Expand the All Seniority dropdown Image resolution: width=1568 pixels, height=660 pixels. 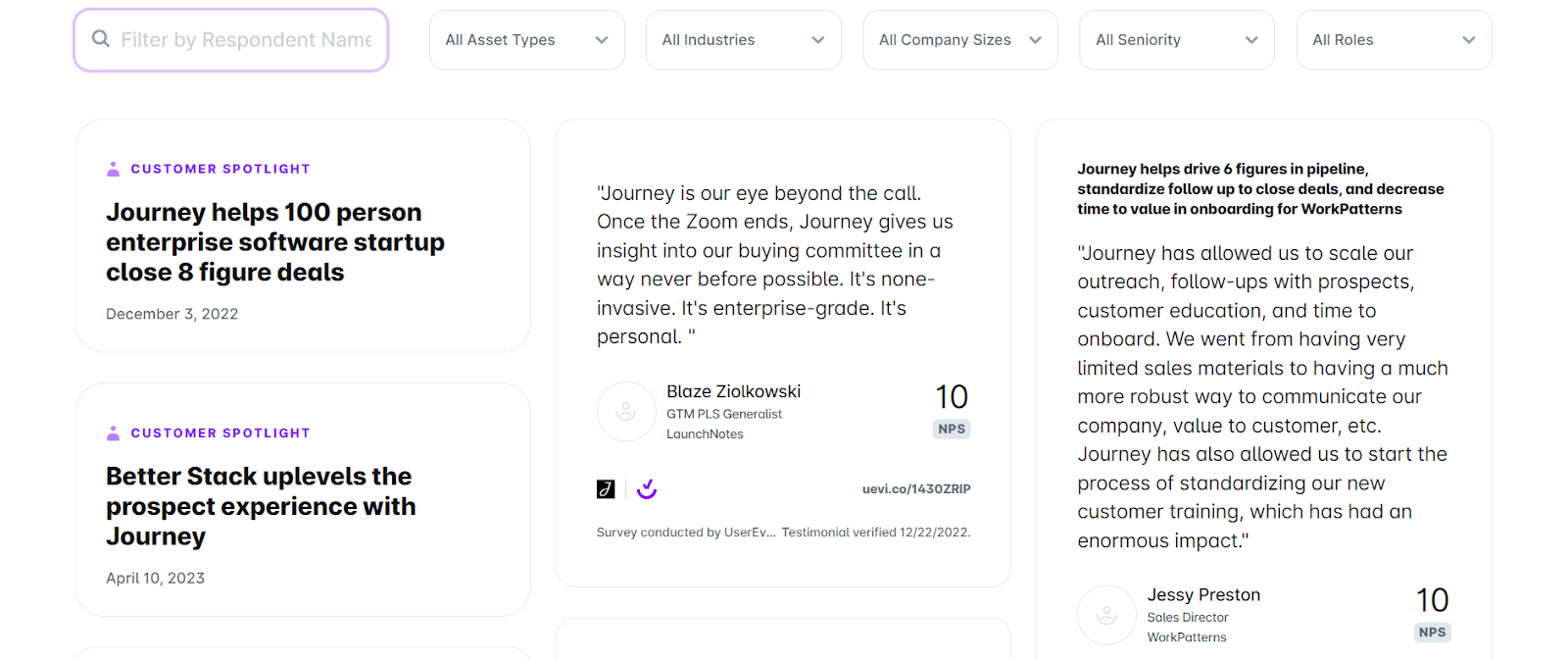click(1177, 40)
